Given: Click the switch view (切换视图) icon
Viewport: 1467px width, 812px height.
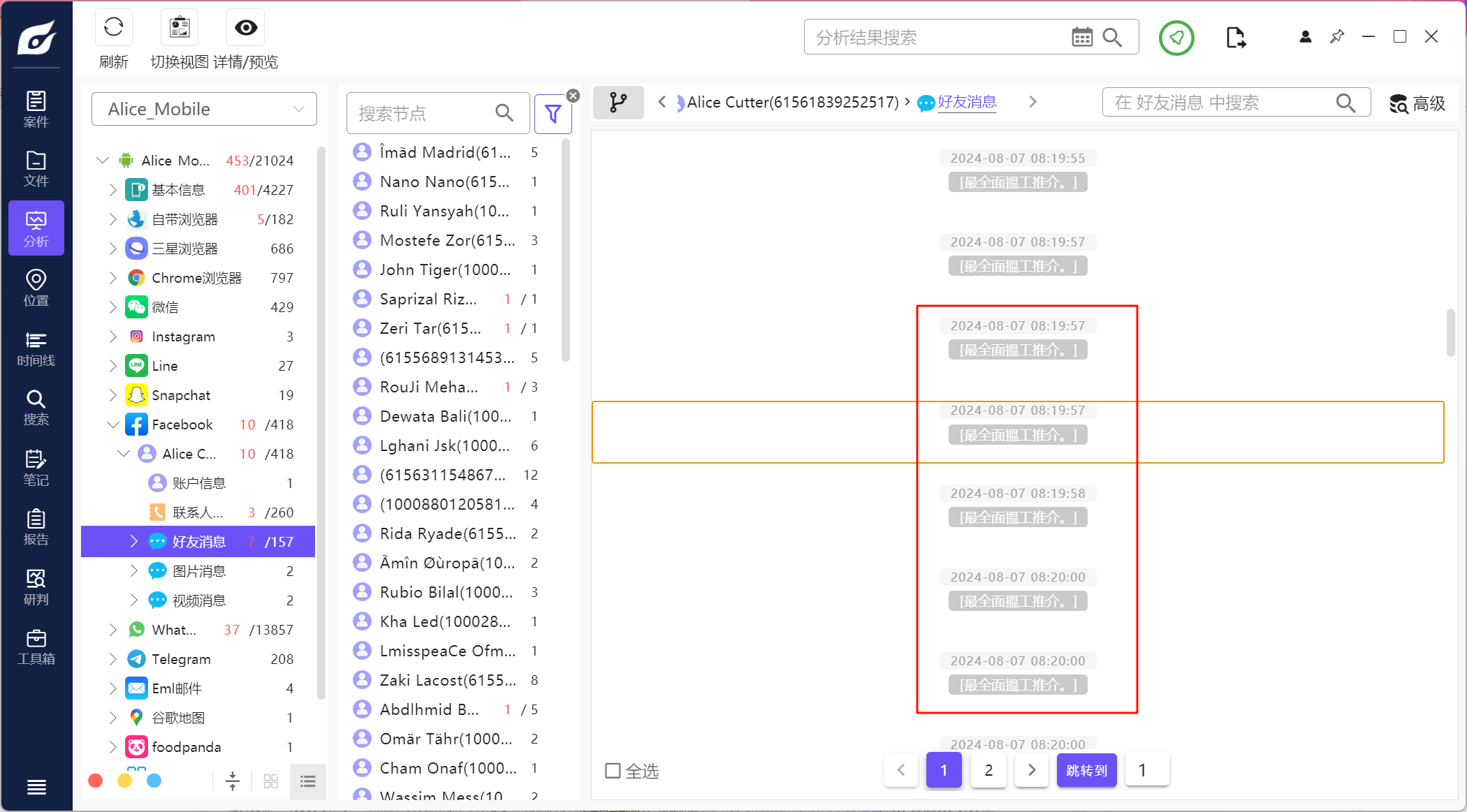Looking at the screenshot, I should pos(180,28).
